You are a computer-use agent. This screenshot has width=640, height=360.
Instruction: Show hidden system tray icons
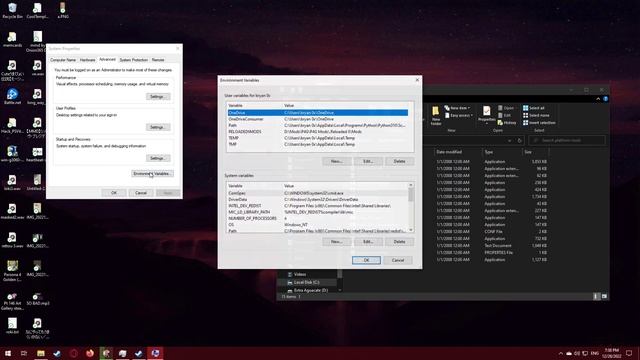tap(560, 353)
